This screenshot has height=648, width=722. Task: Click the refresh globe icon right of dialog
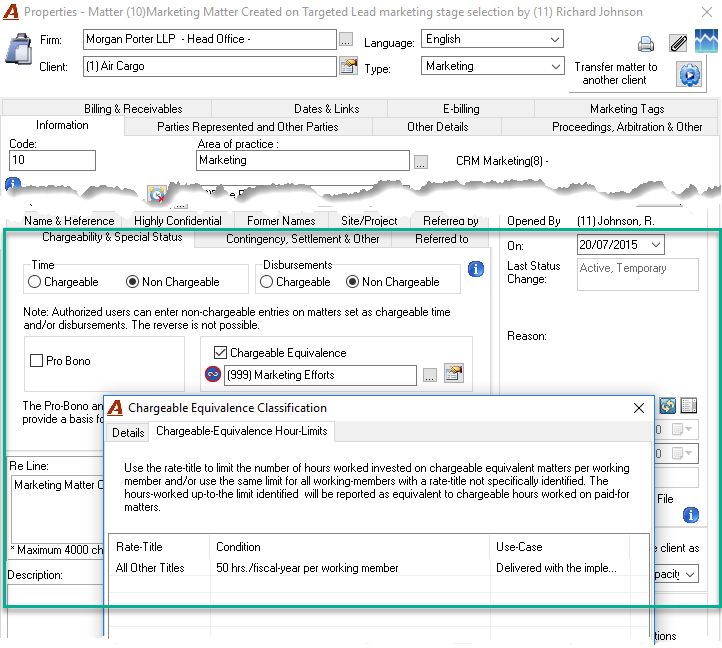[667, 406]
